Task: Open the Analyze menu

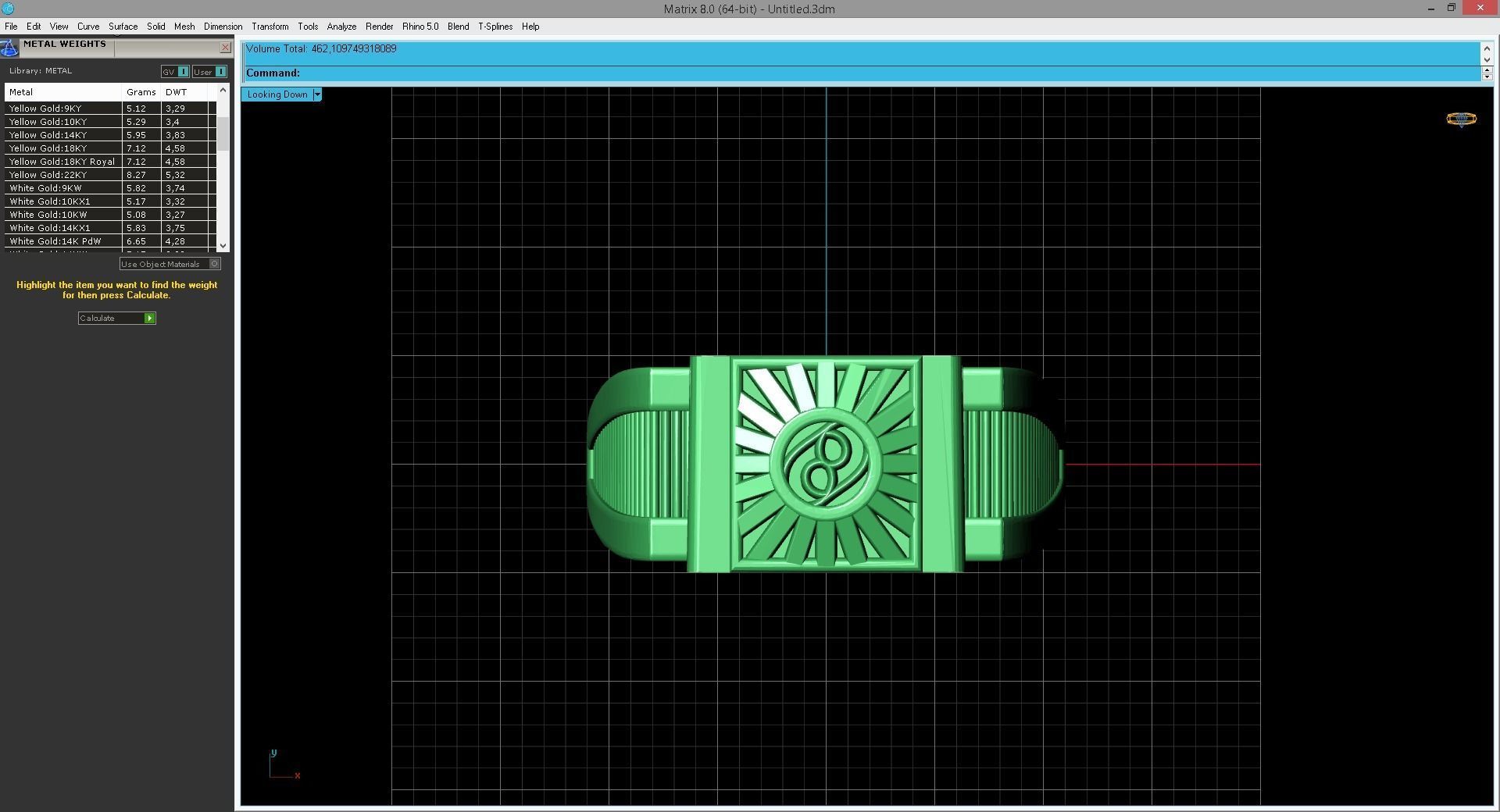Action: 341,27
